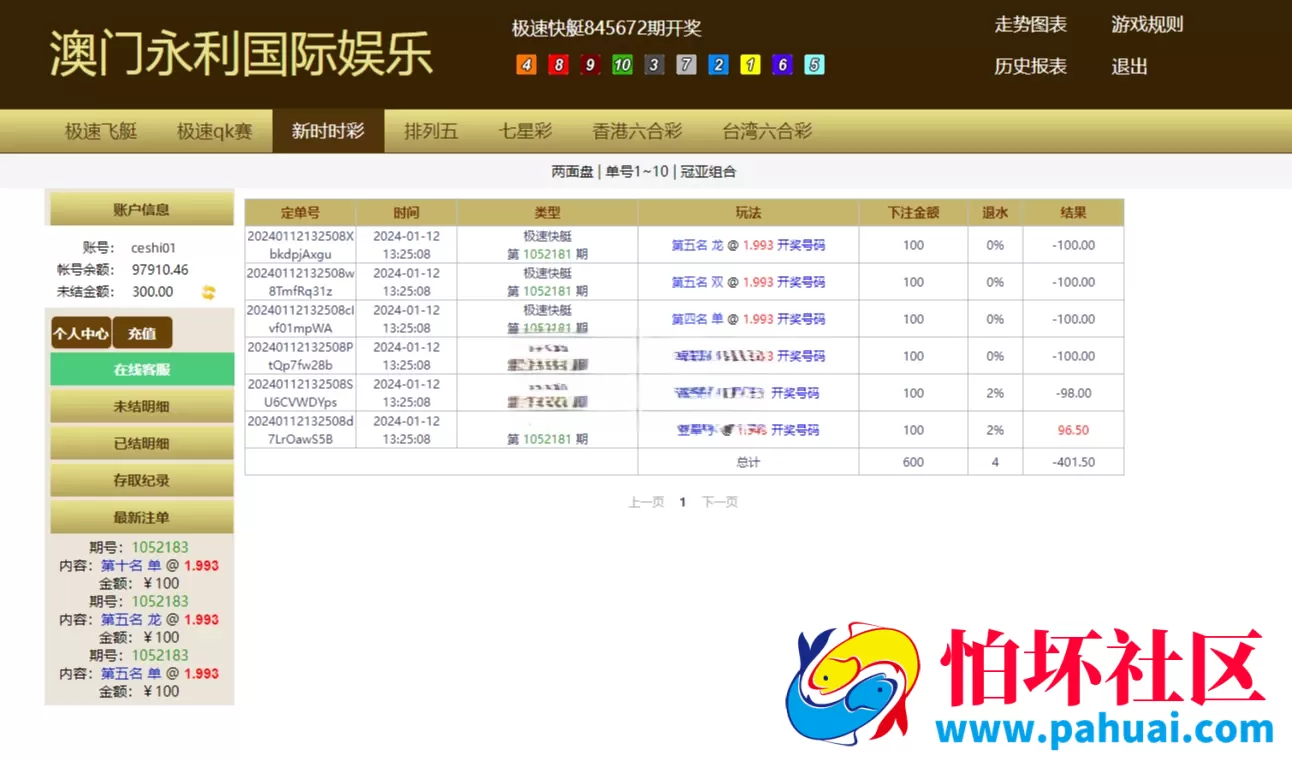Image resolution: width=1292 pixels, height=761 pixels.
Task: Refresh unsettled amount with coin icon
Action: 208,292
